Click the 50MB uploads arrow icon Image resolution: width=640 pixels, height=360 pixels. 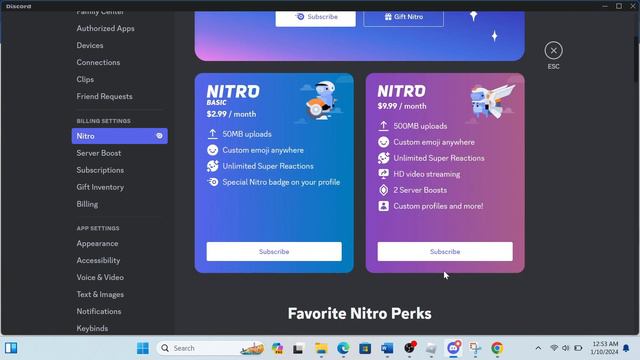[212, 134]
